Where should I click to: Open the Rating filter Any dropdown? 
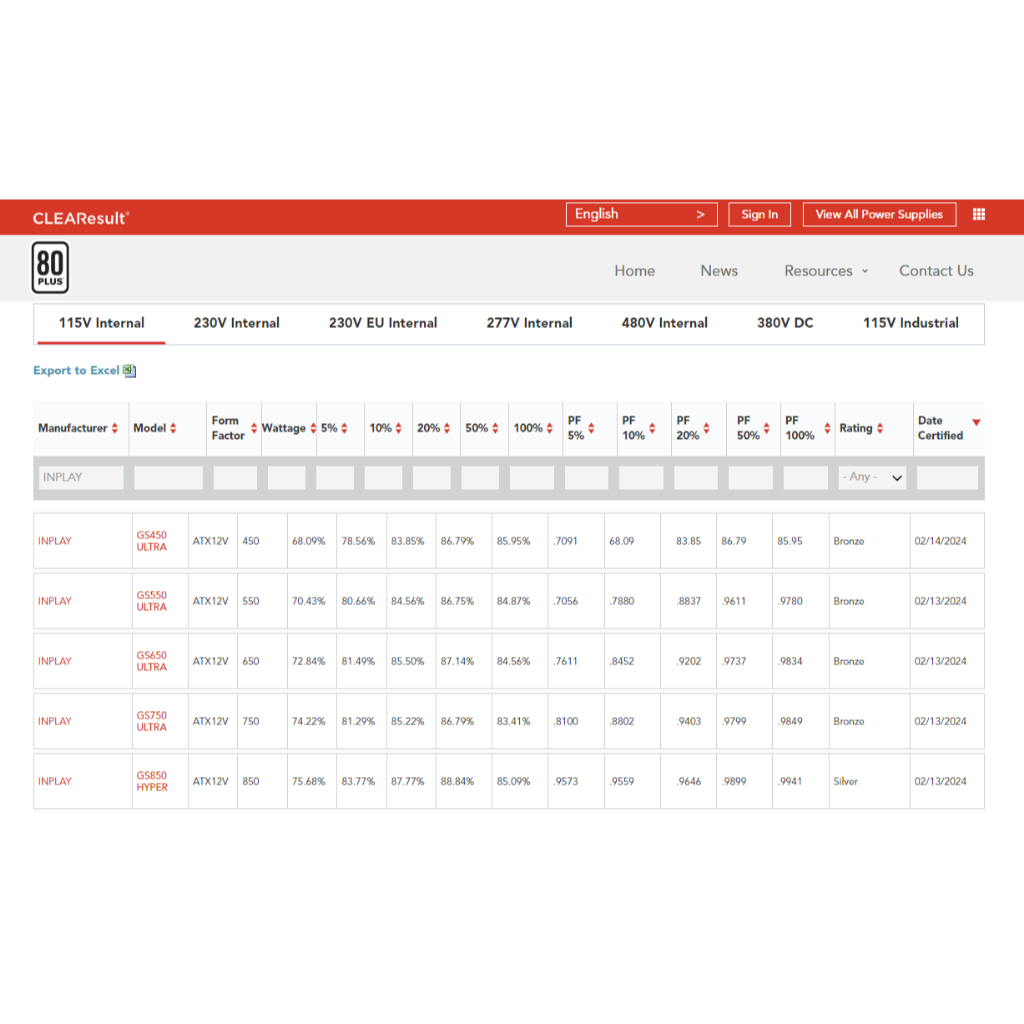[872, 478]
